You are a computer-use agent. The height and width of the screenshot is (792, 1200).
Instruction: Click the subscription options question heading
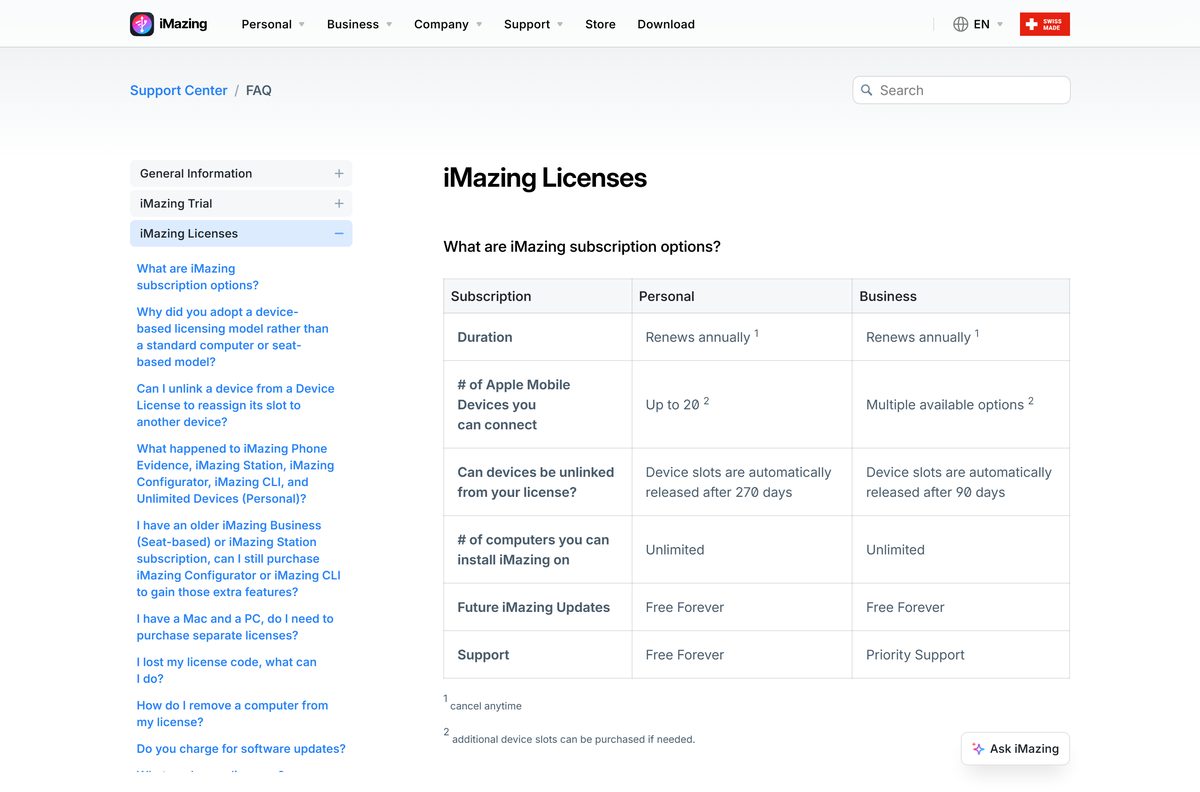pos(582,246)
